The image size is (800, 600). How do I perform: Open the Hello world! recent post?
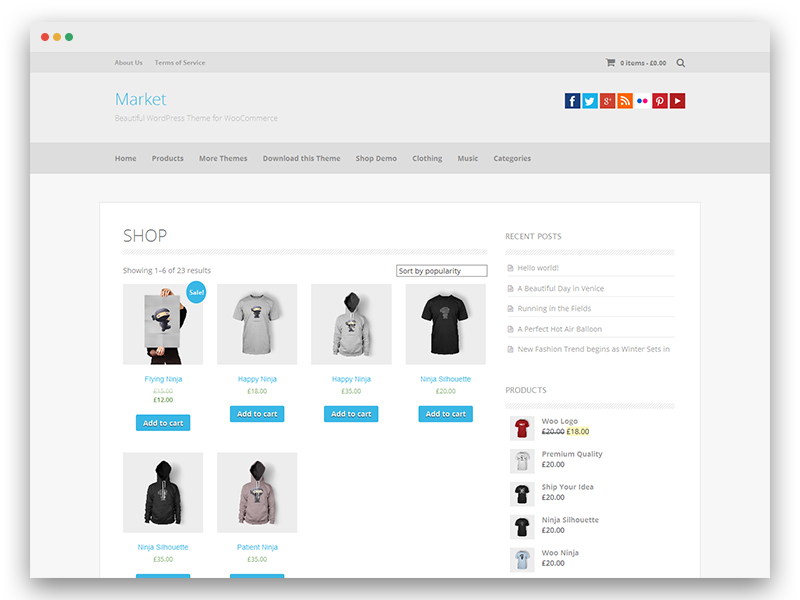point(538,268)
